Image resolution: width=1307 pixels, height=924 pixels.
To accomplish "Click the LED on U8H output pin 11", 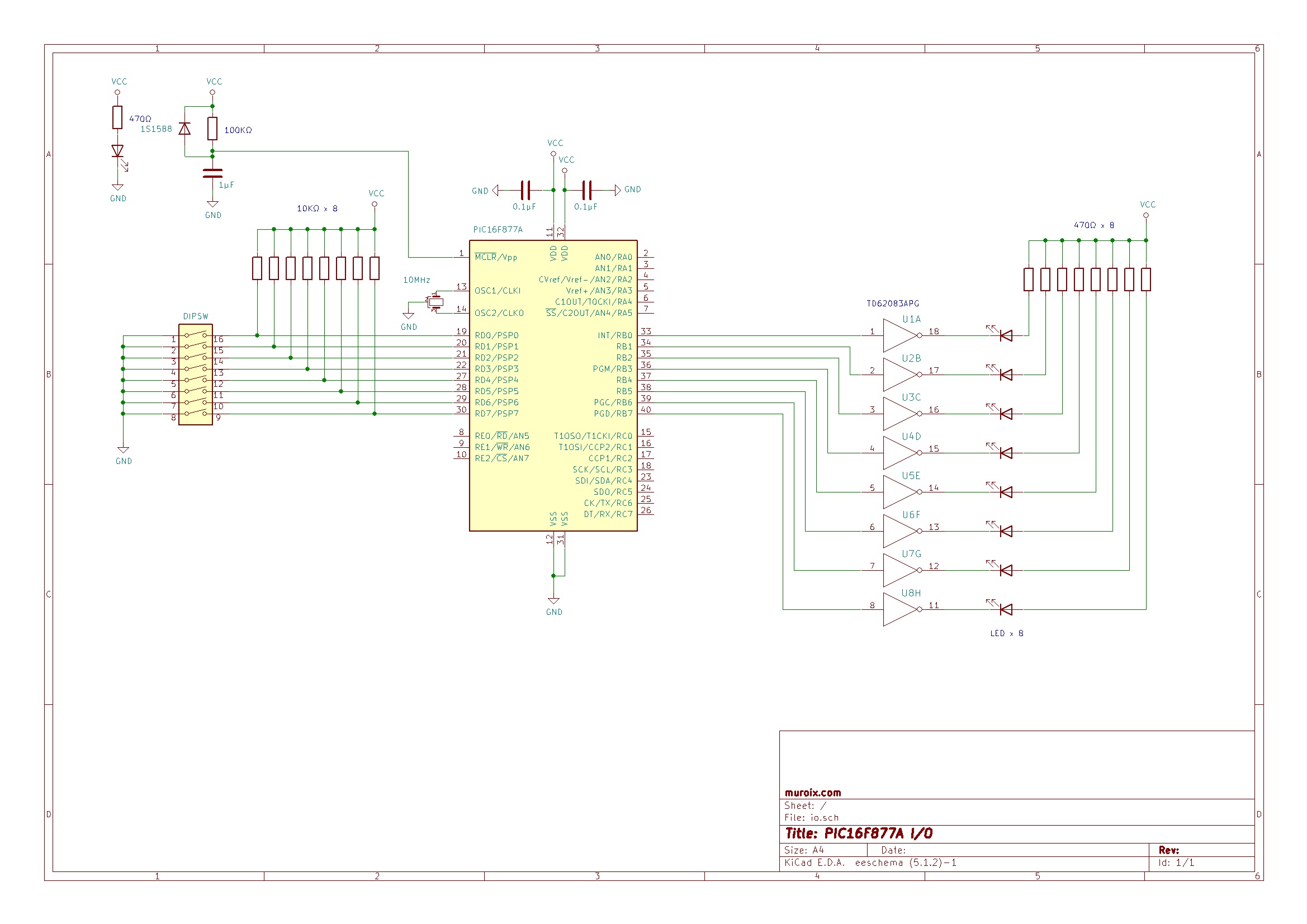I will click(1002, 608).
